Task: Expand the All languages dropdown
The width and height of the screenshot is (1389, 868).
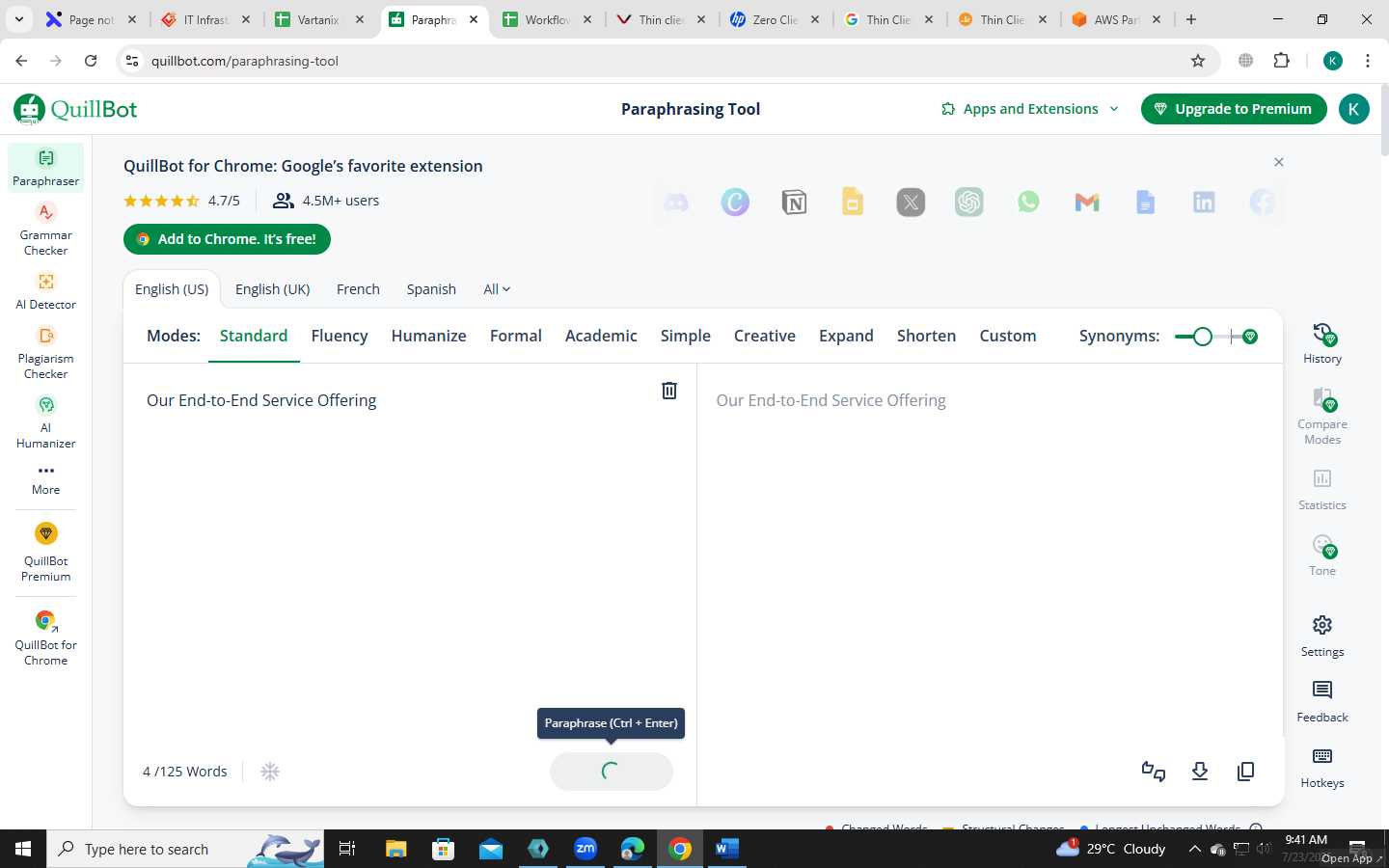Action: click(x=497, y=289)
